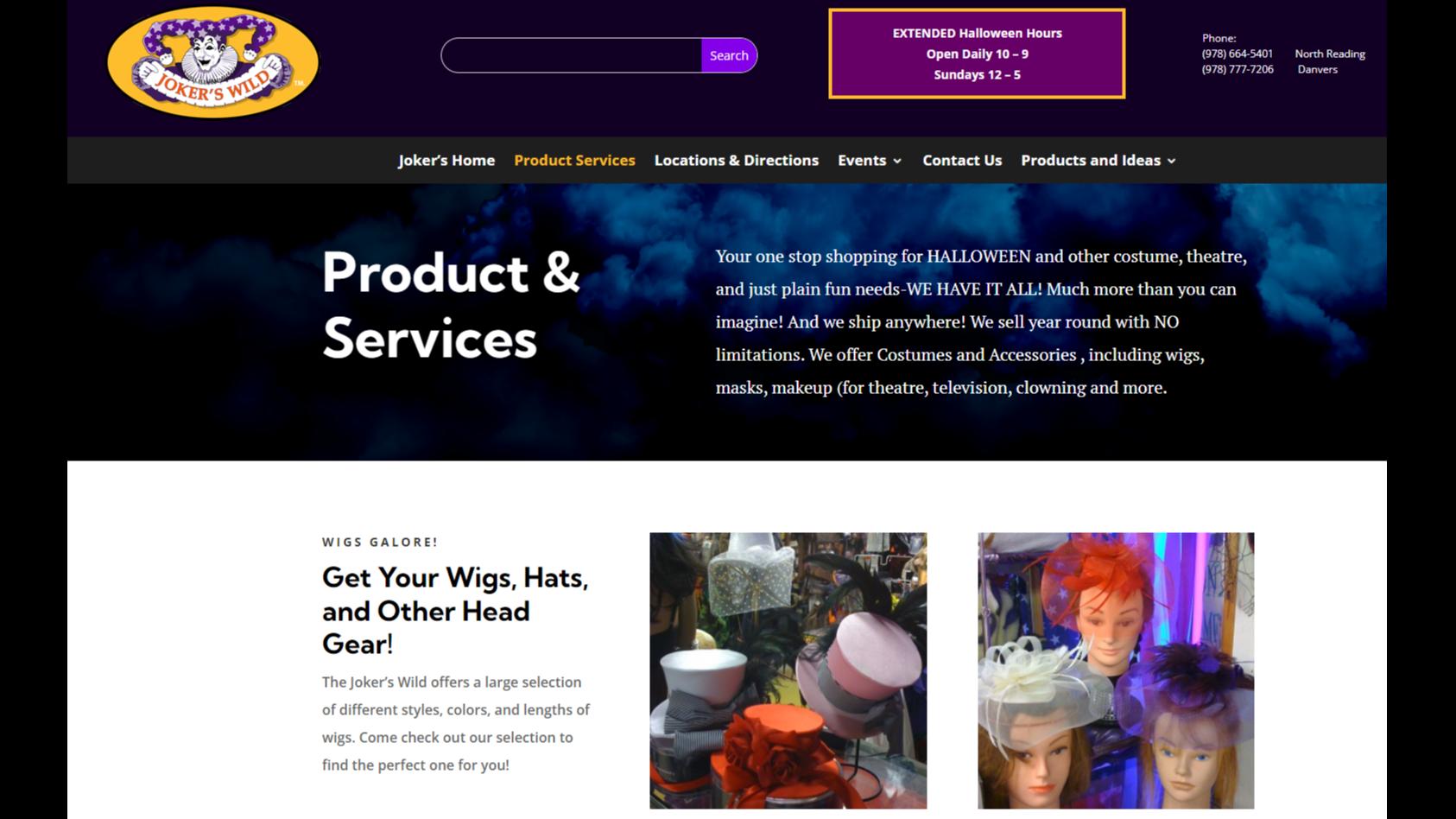
Task: Open the top hats display photo
Action: pos(788,670)
